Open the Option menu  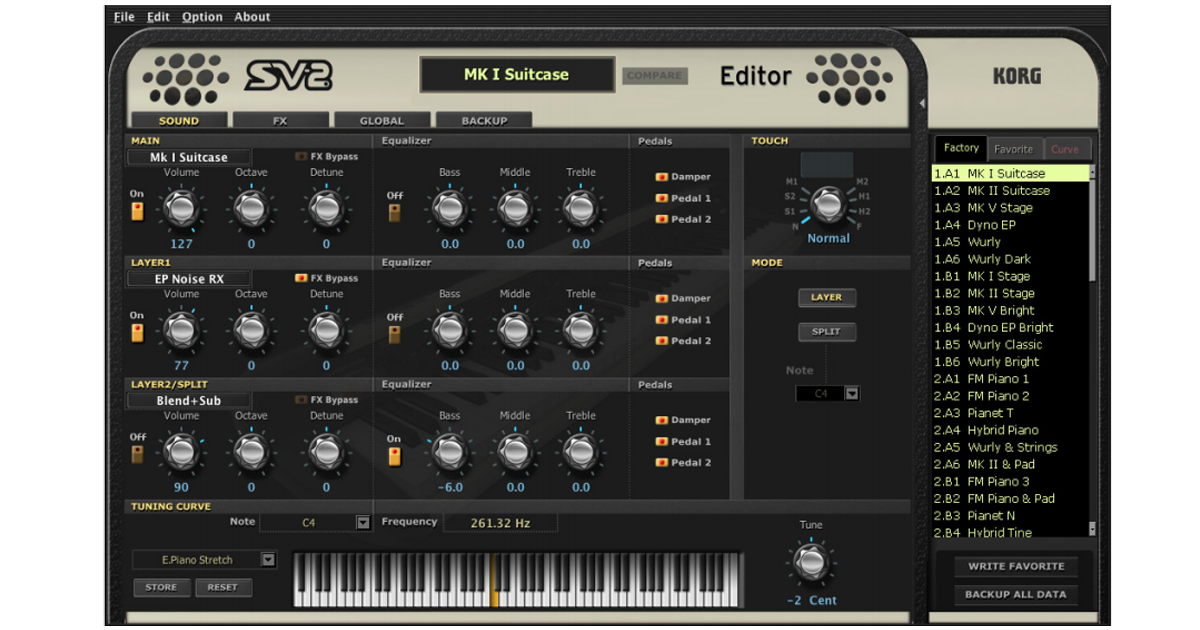(x=202, y=17)
